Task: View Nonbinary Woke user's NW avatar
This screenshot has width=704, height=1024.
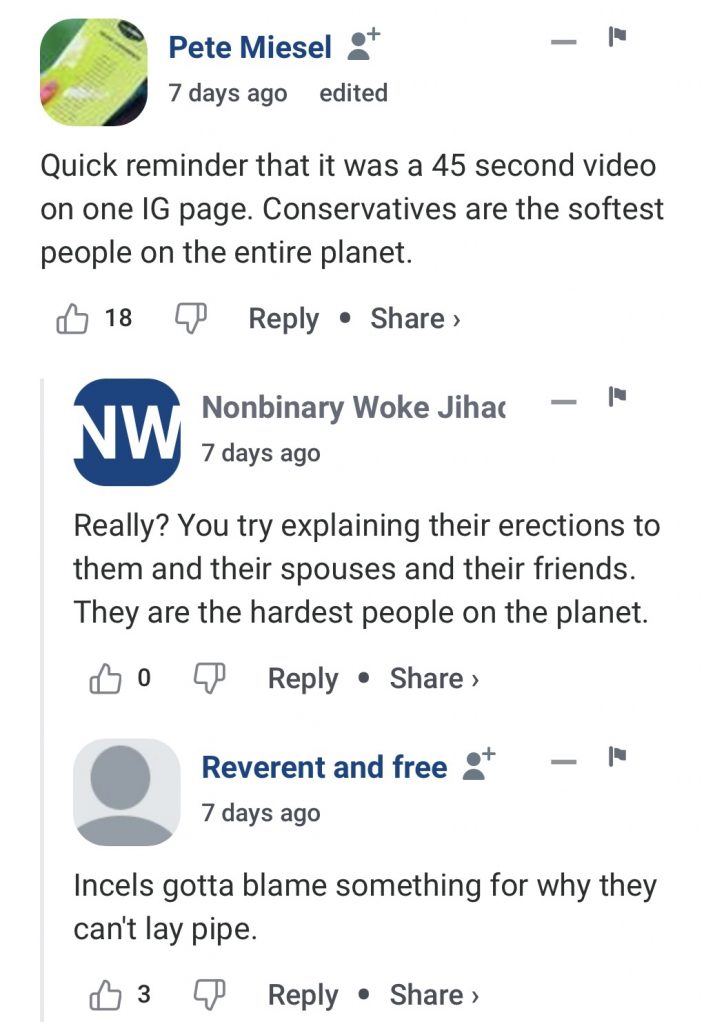Action: (x=126, y=432)
